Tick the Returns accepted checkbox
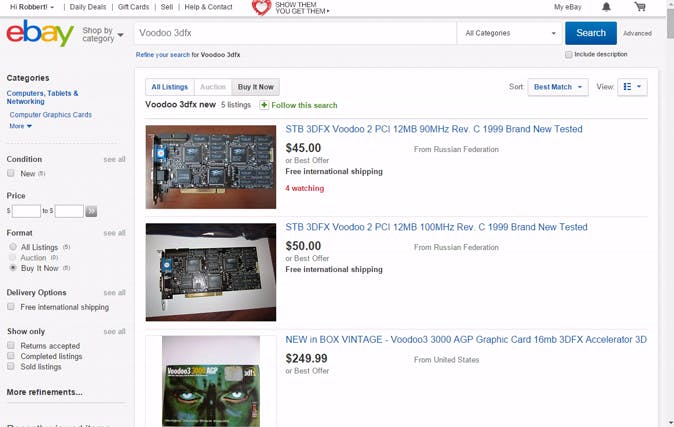Viewport: 674px width, 427px height. tap(11, 345)
